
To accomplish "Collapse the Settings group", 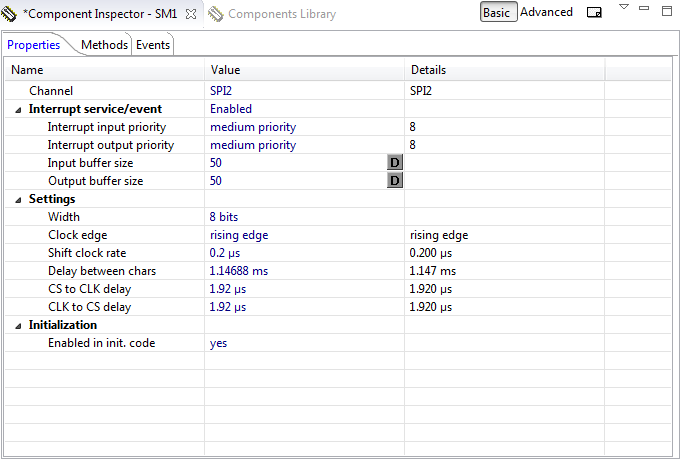I will point(18,199).
